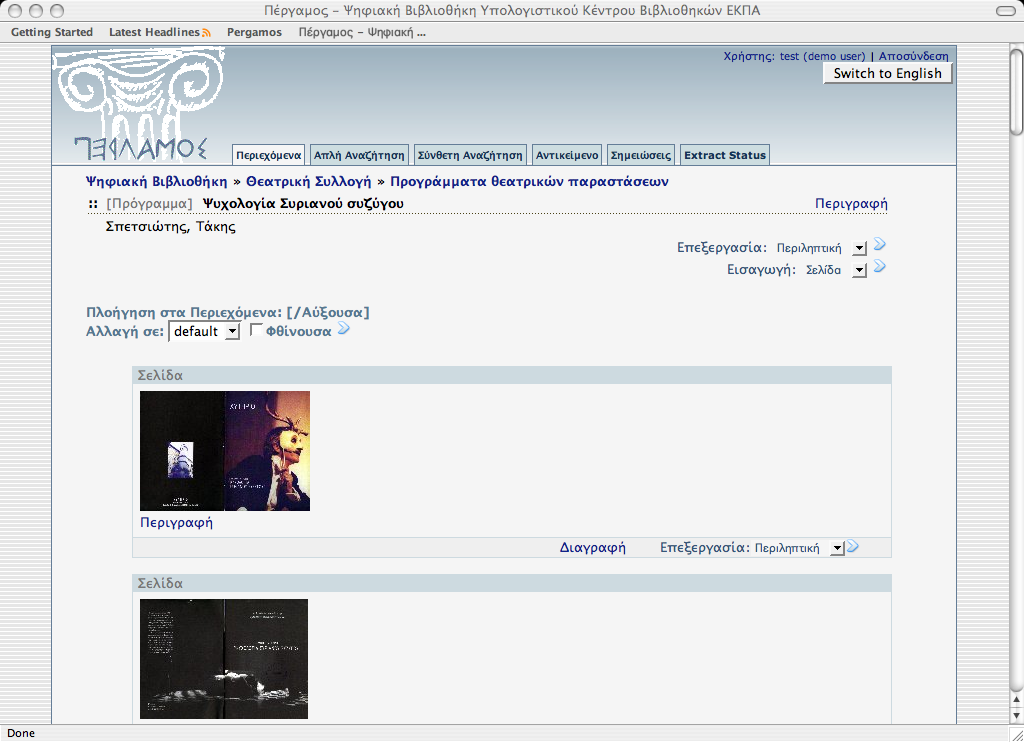Click the Done status bar text
1024x742 pixels.
[x=21, y=733]
